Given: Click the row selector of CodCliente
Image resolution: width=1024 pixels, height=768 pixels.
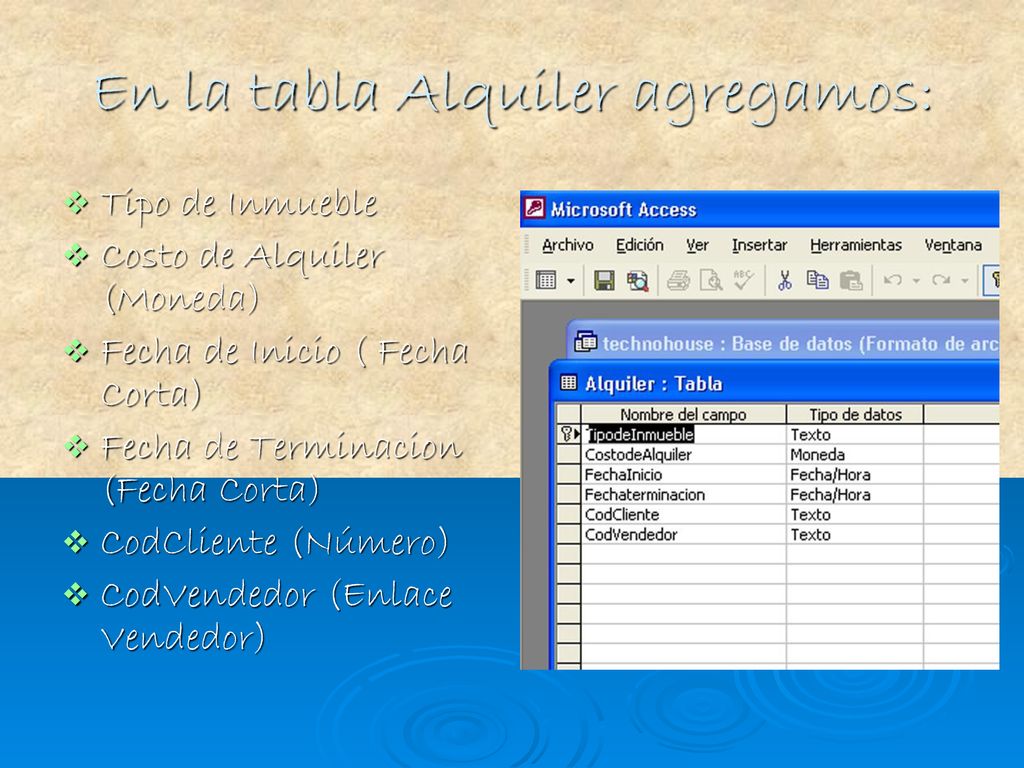Looking at the screenshot, I should 569,515.
